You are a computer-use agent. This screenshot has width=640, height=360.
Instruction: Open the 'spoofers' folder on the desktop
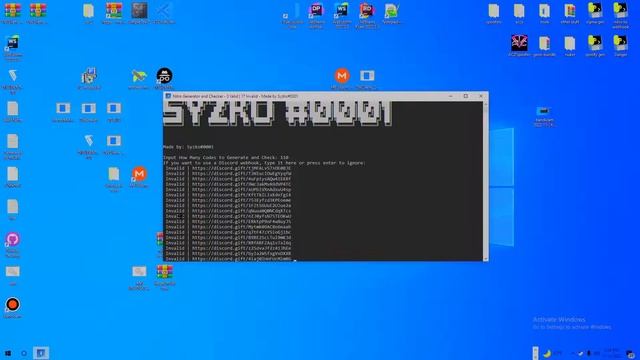tap(494, 11)
